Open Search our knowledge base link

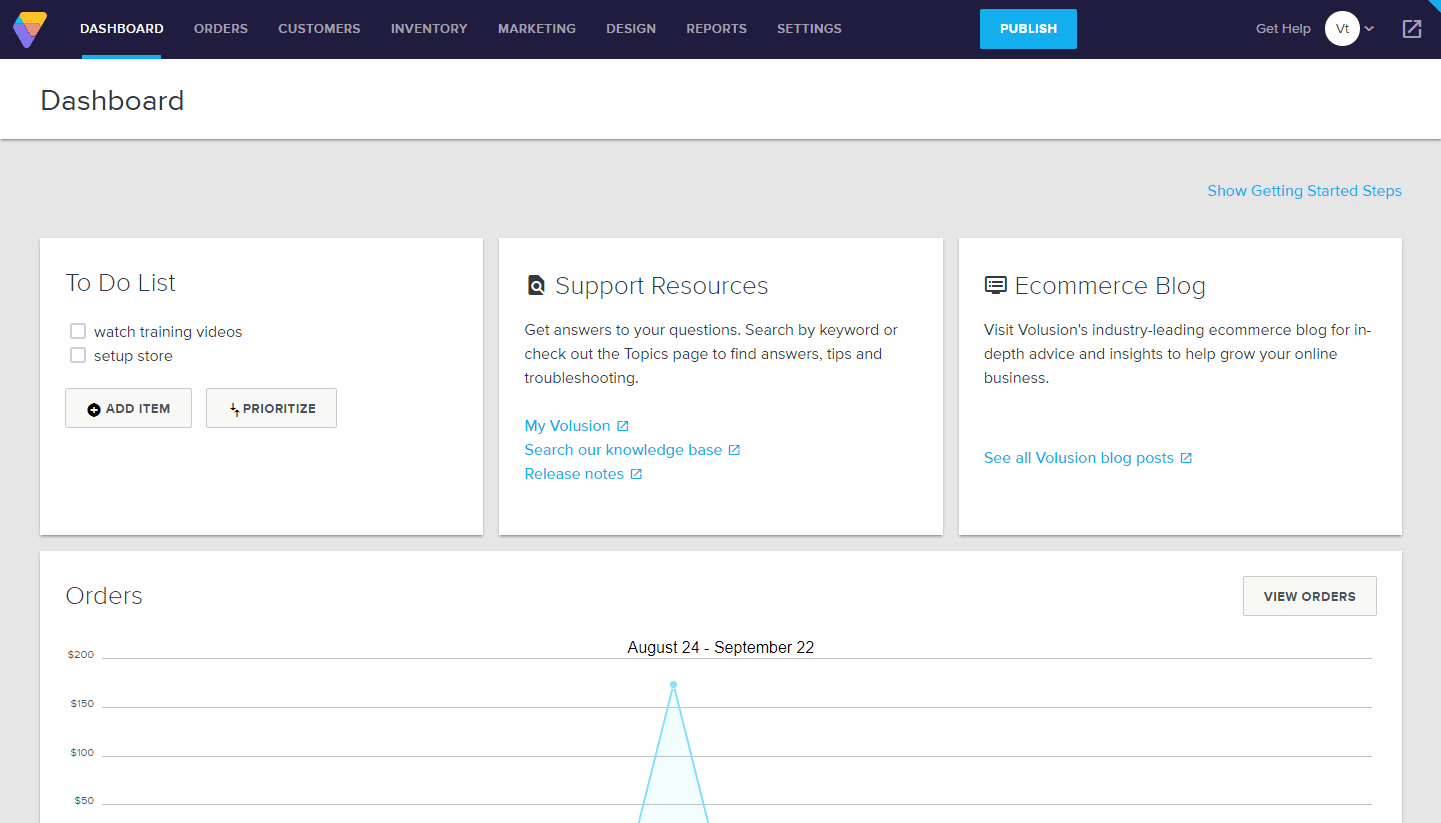[x=623, y=450]
